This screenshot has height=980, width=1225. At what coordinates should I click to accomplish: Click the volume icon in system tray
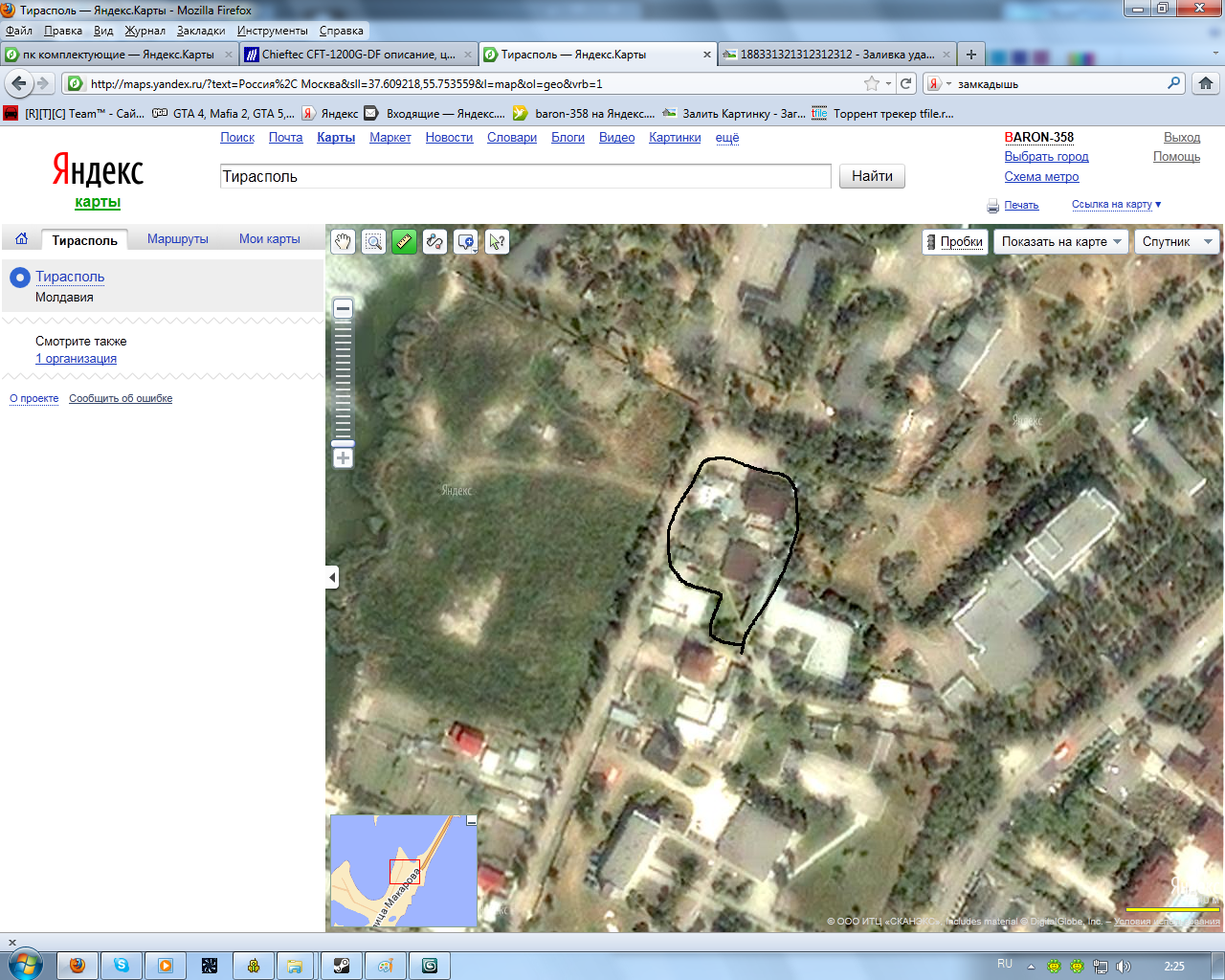pyautogui.click(x=1123, y=966)
